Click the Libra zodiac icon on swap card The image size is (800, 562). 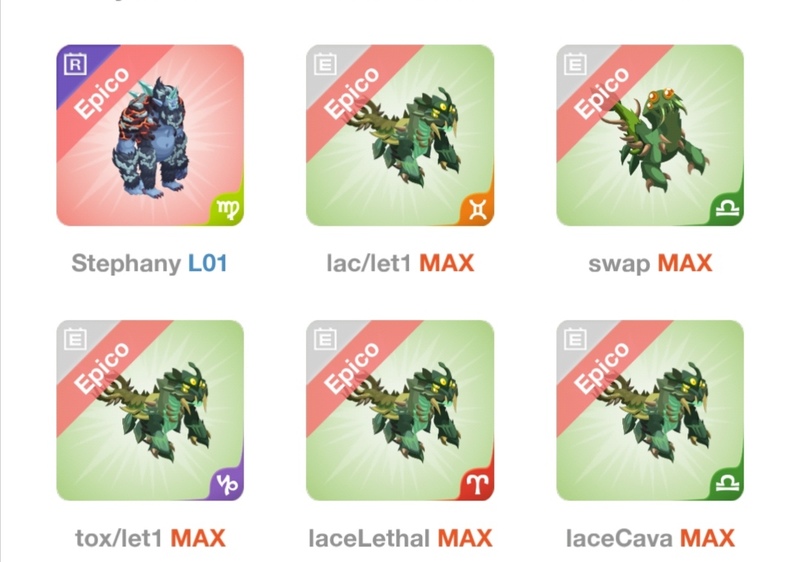pos(728,209)
